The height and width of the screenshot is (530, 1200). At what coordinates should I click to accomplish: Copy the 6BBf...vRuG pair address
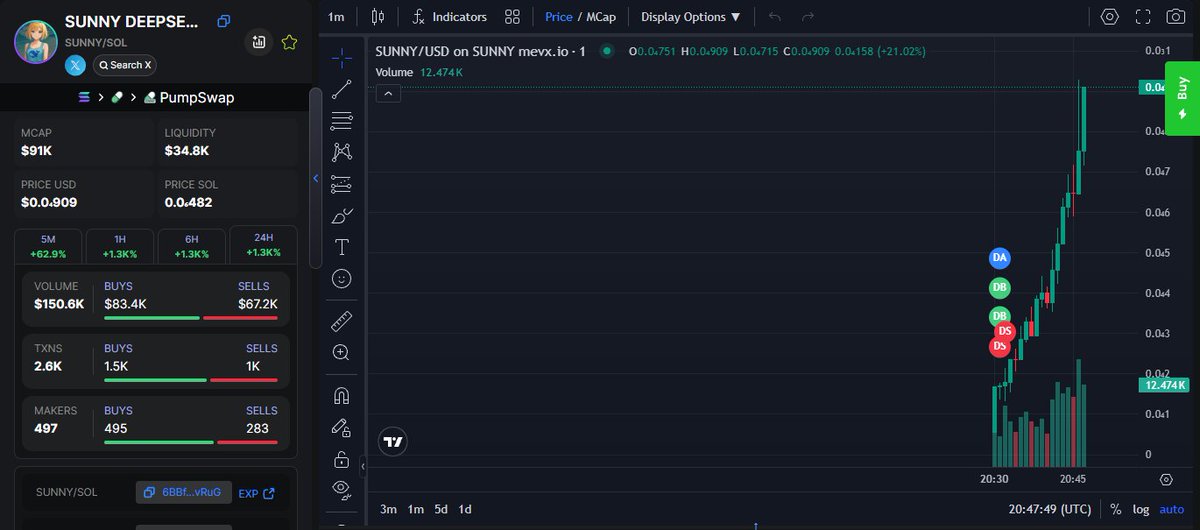pos(184,492)
